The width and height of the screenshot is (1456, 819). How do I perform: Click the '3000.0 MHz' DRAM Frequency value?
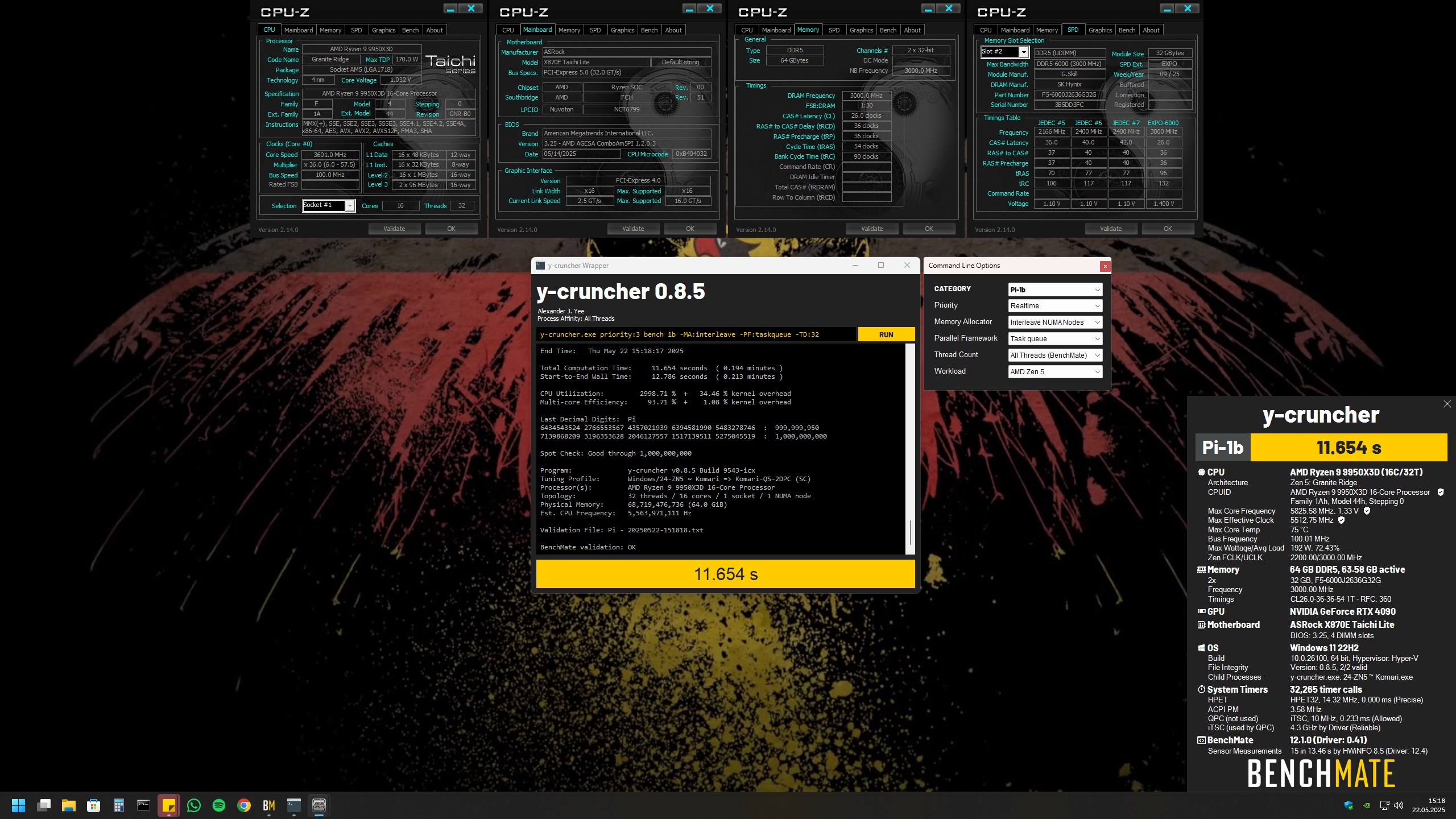pos(866,96)
